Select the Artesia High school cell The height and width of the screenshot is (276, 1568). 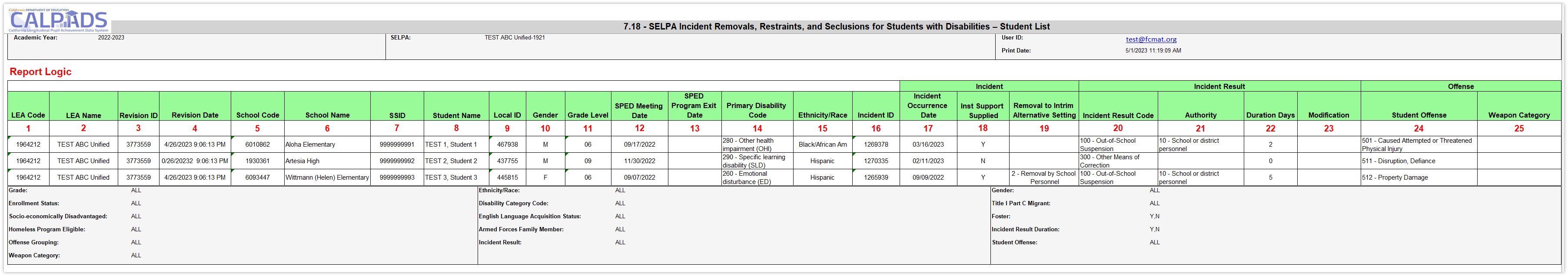(x=302, y=161)
